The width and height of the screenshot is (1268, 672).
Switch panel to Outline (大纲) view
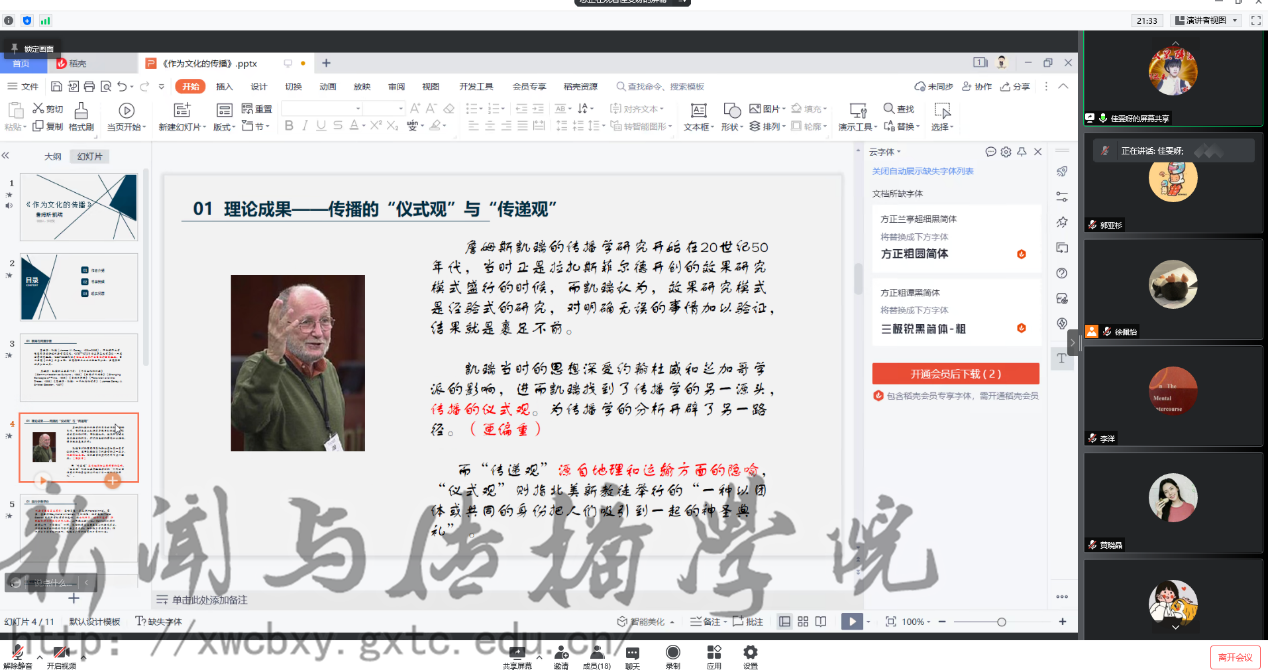click(52, 156)
